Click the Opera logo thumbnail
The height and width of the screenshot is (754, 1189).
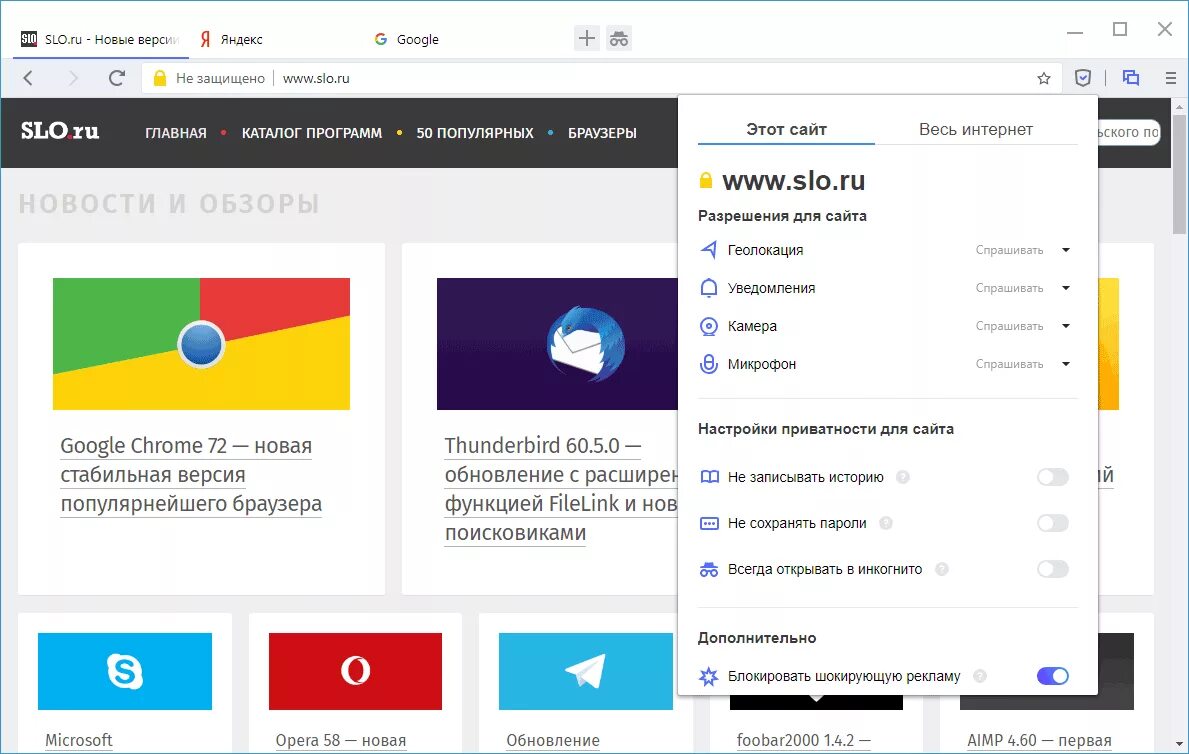pyautogui.click(x=355, y=671)
